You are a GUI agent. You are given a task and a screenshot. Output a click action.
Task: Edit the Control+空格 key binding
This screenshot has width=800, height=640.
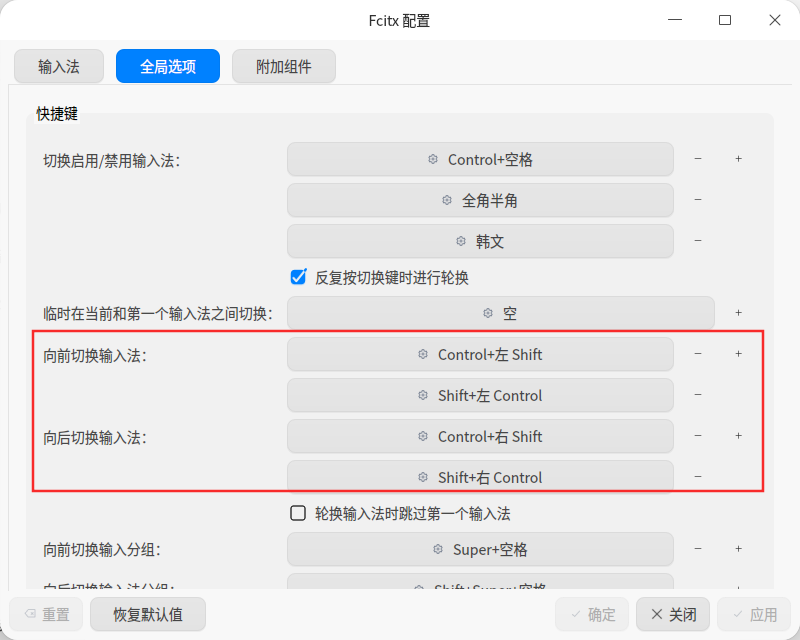pyautogui.click(x=480, y=159)
